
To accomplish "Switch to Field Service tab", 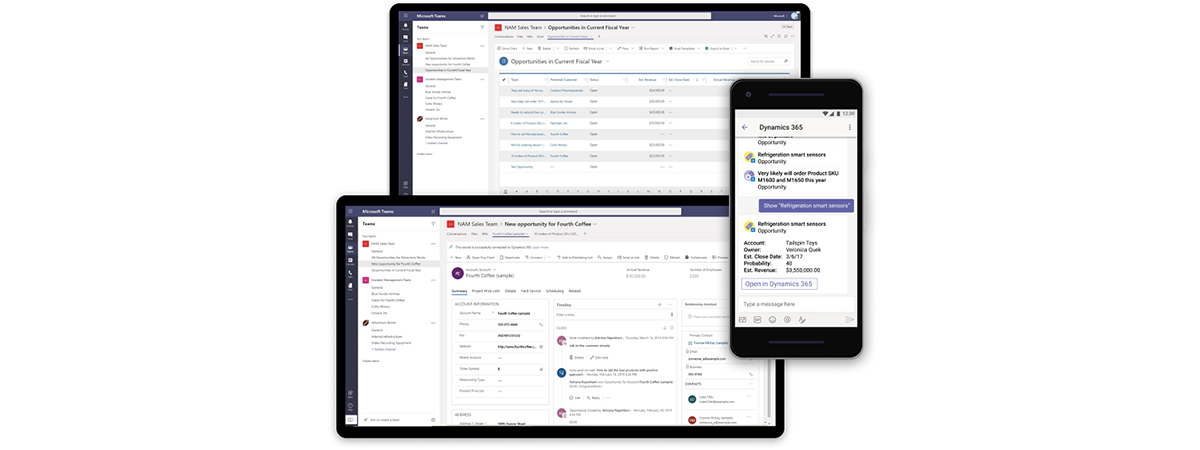I will coord(531,291).
